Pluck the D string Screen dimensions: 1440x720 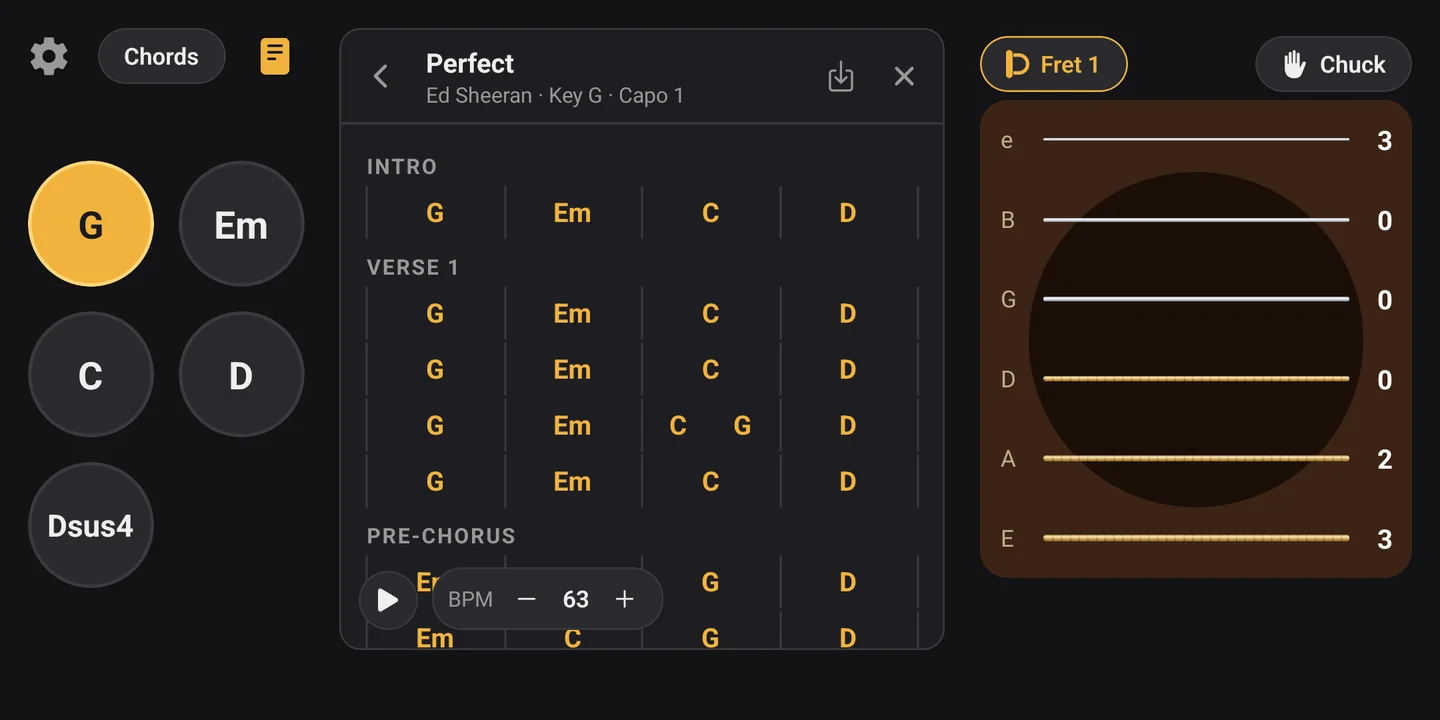pos(1196,379)
